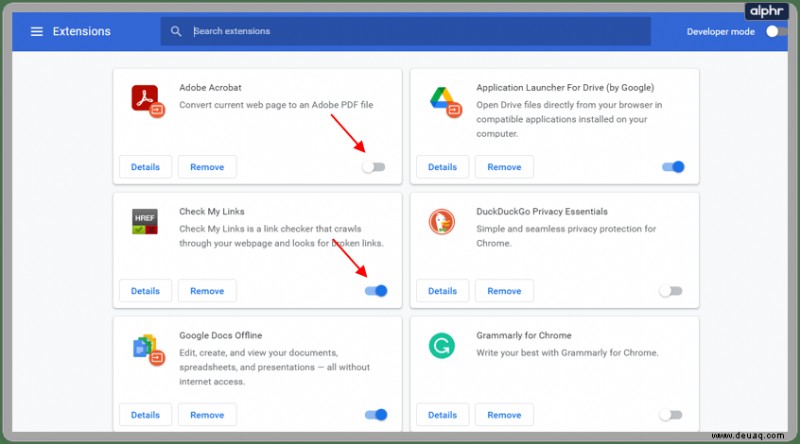
Task: Open Details for Google Docs Offline
Action: click(145, 415)
